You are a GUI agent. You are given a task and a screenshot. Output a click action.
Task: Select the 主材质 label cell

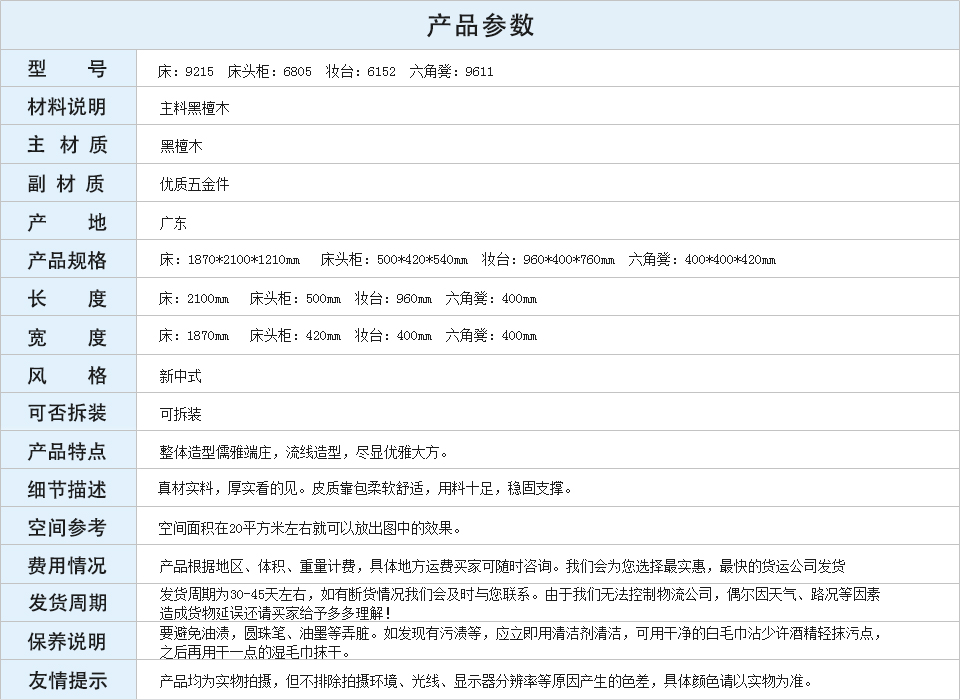click(x=68, y=145)
